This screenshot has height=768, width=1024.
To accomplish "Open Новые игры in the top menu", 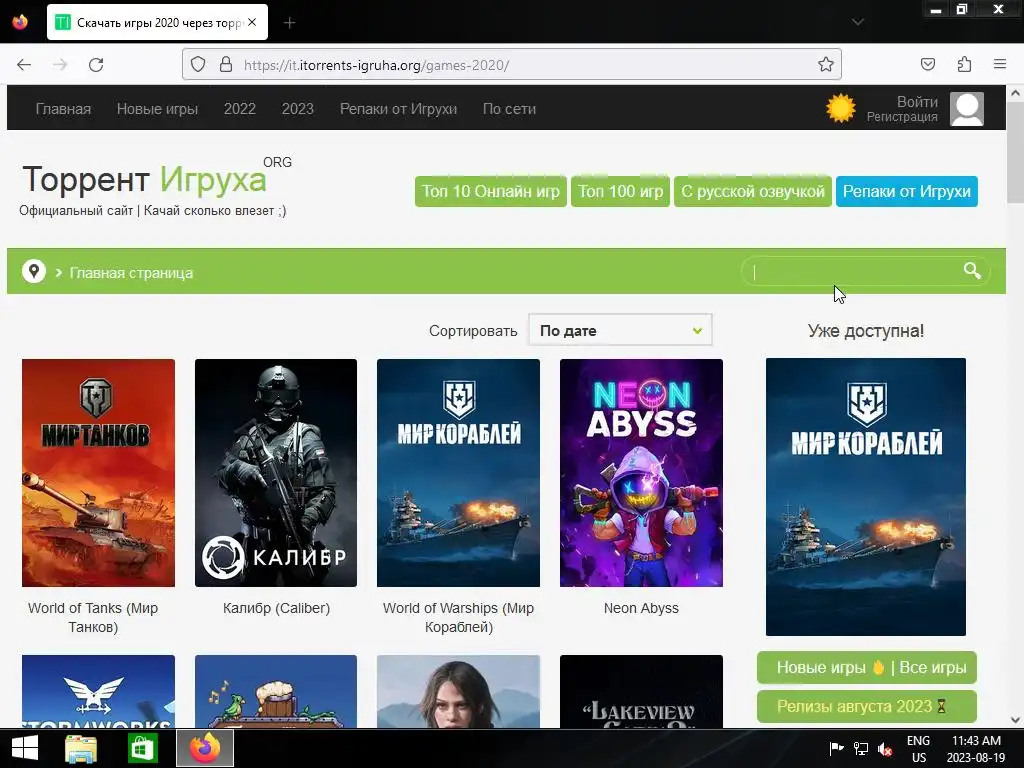I will point(157,109).
